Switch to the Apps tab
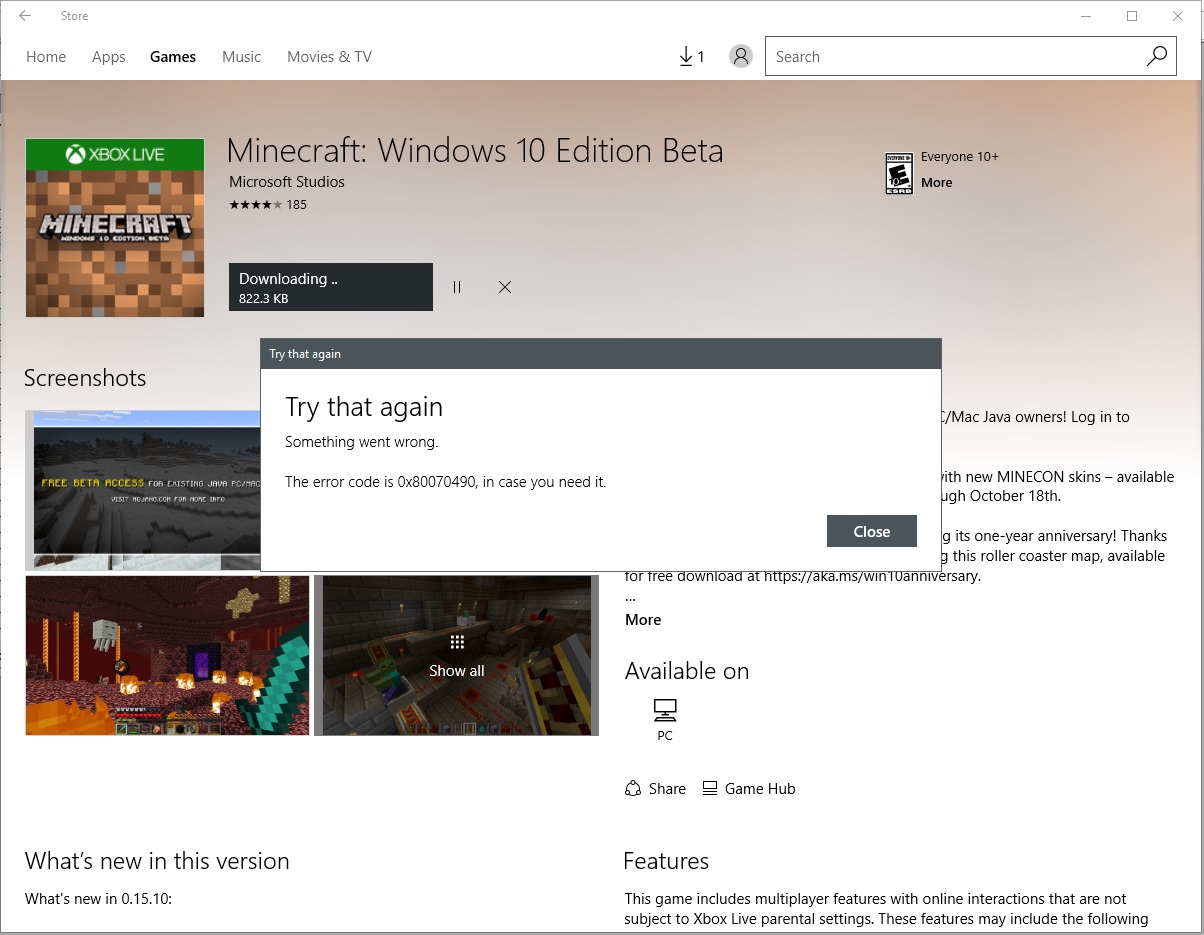The image size is (1204, 935). (108, 57)
